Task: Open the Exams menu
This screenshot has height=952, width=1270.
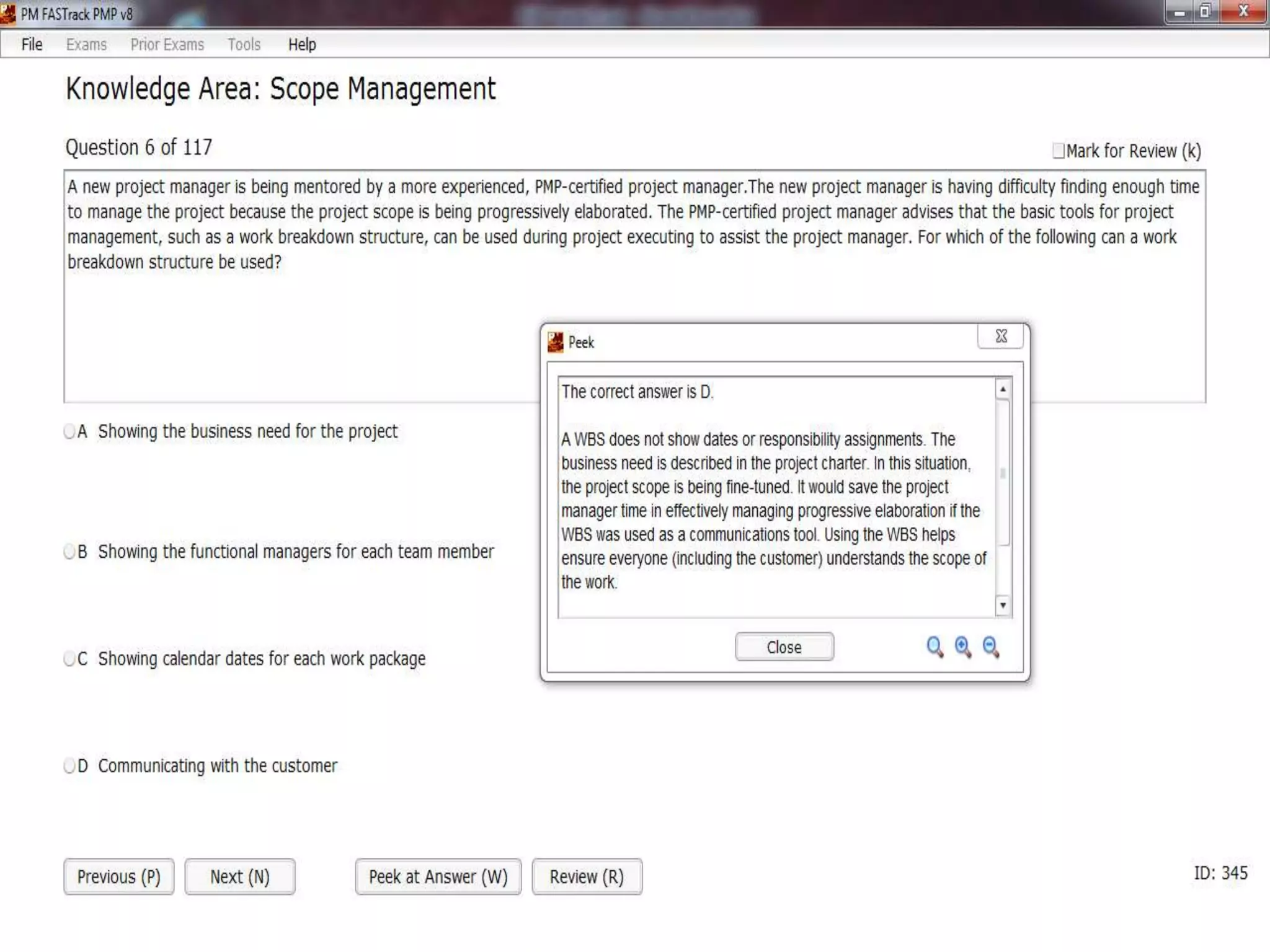Action: coord(86,45)
